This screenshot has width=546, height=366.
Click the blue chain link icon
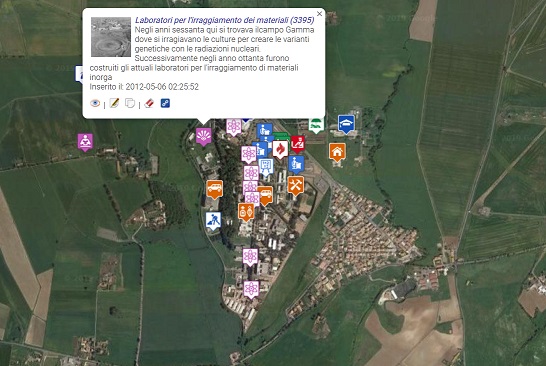tap(165, 103)
